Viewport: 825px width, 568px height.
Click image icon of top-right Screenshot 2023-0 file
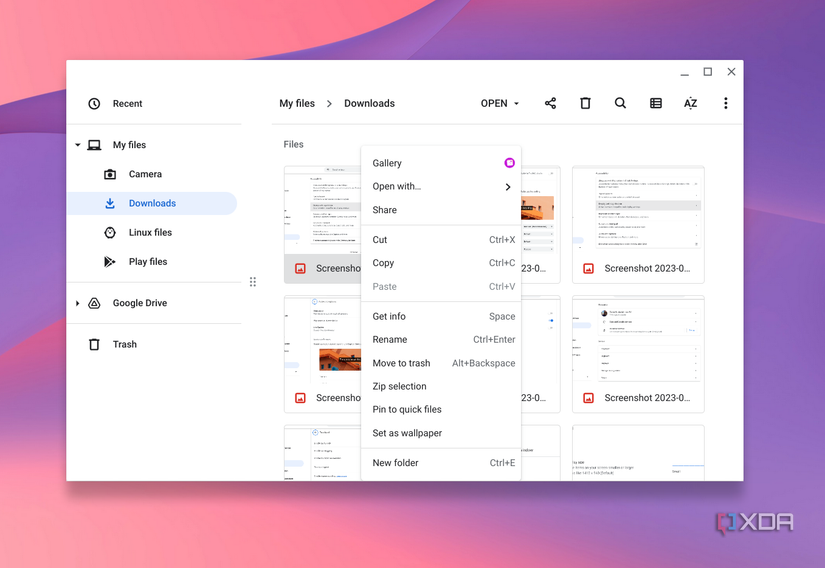pyautogui.click(x=589, y=269)
